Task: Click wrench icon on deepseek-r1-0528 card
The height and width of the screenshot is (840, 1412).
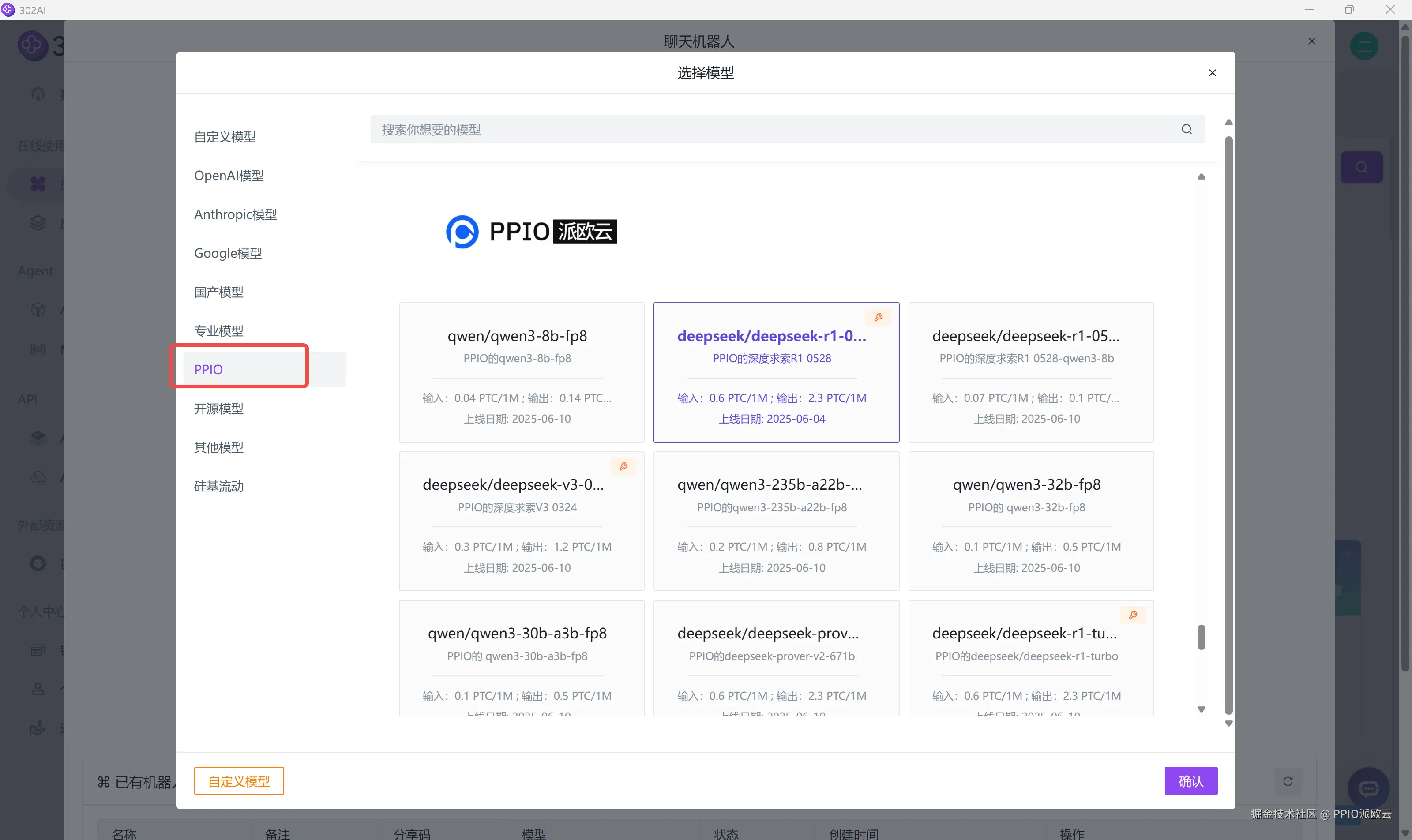Action: click(878, 318)
